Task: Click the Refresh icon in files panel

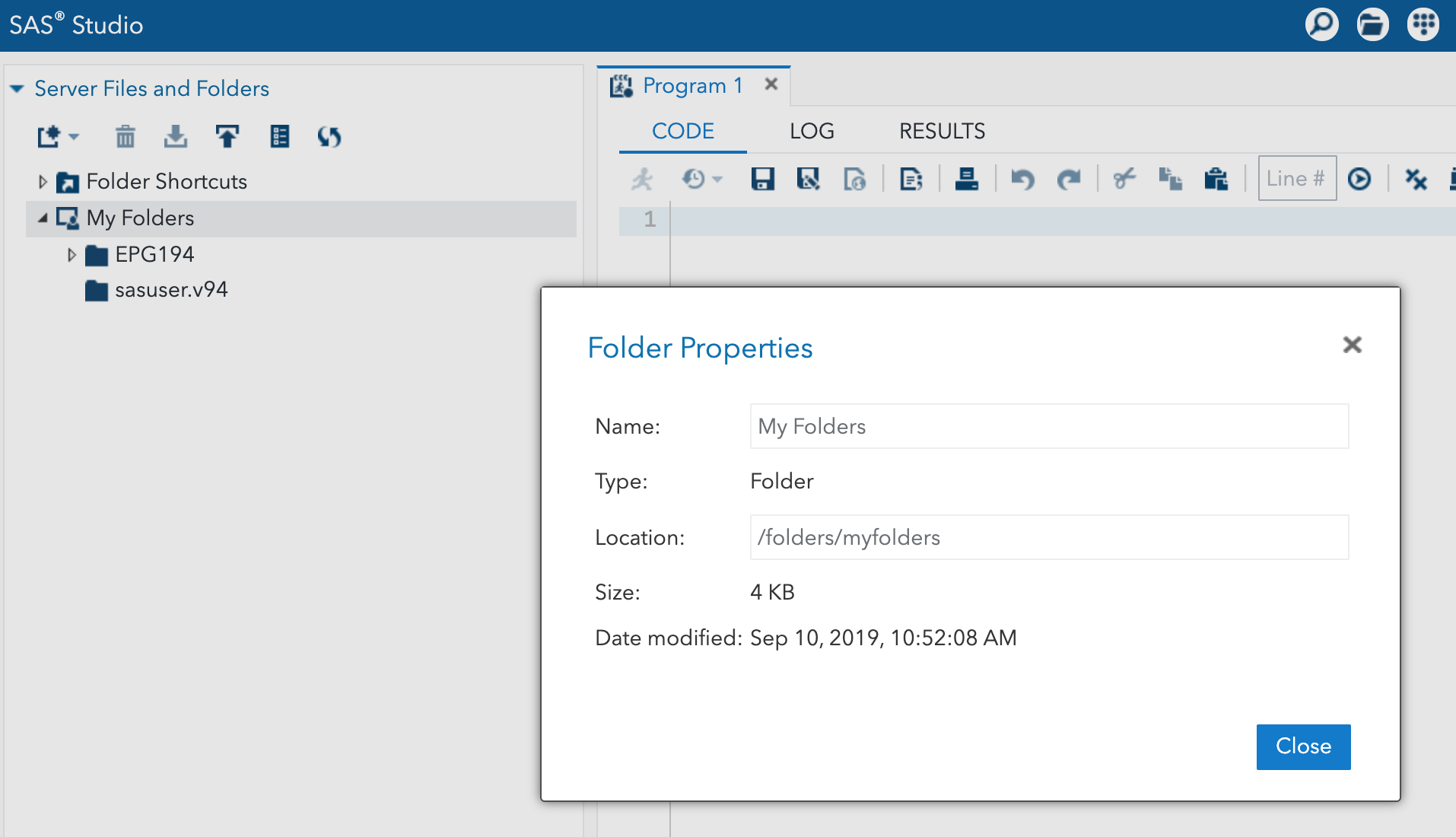Action: (x=329, y=137)
